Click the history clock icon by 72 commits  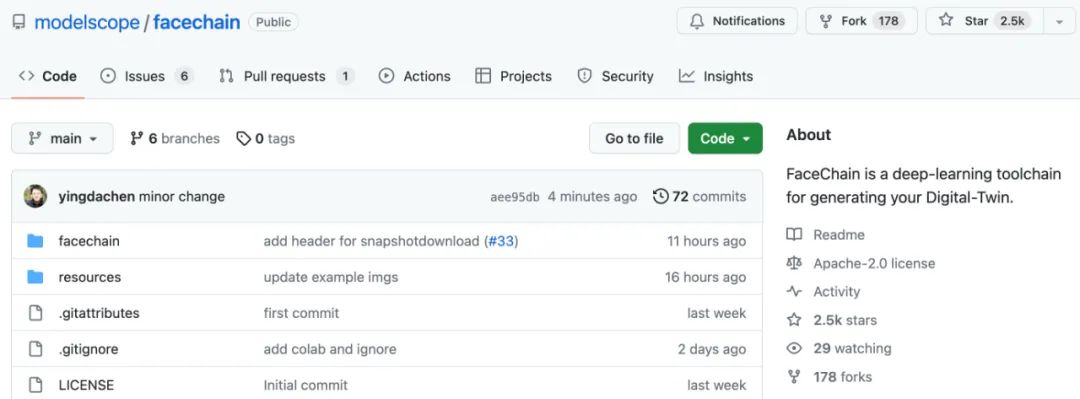661,196
